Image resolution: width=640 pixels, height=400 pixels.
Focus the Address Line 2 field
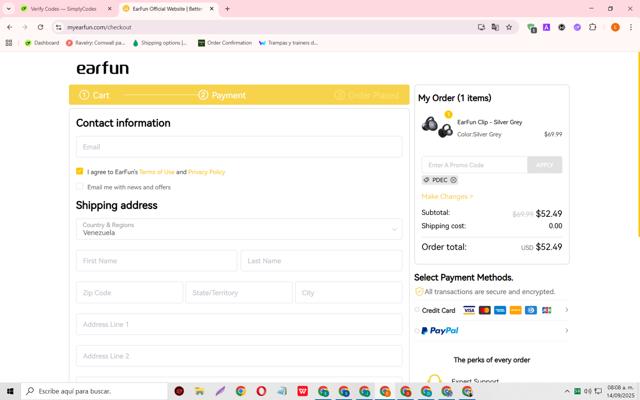[239, 356]
